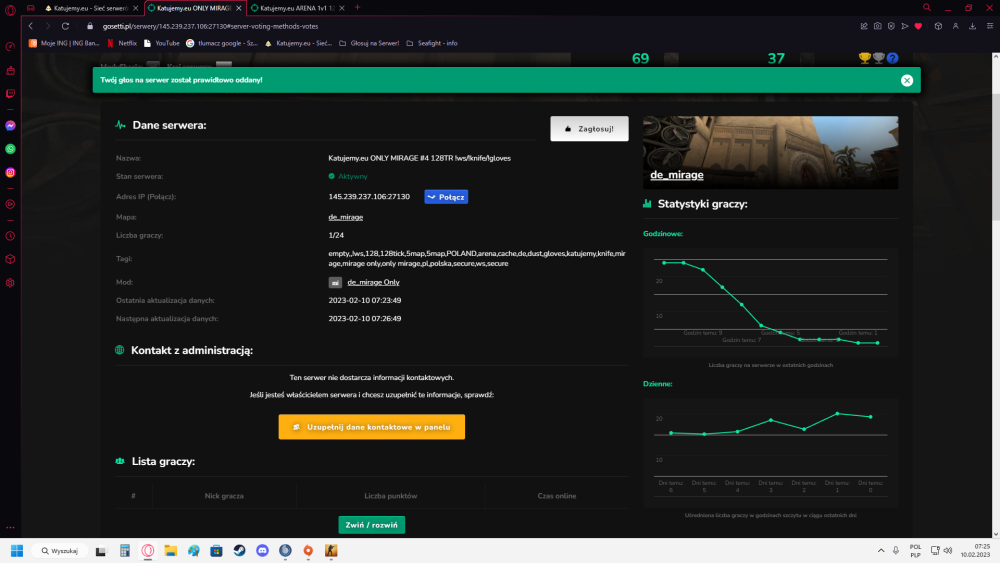Screen dimensions: 1000x563
Task: Click the sidebar three-dots setup button
Action: click(x=10, y=528)
